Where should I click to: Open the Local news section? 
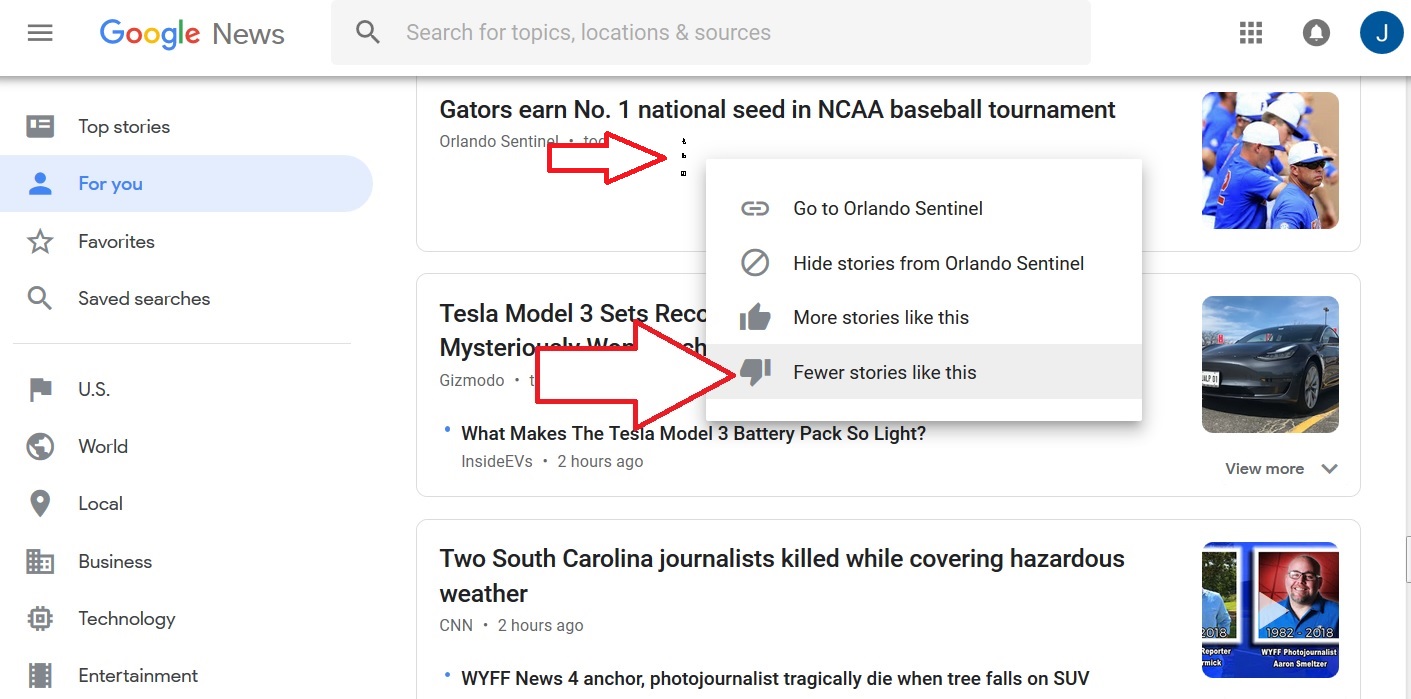pos(100,503)
